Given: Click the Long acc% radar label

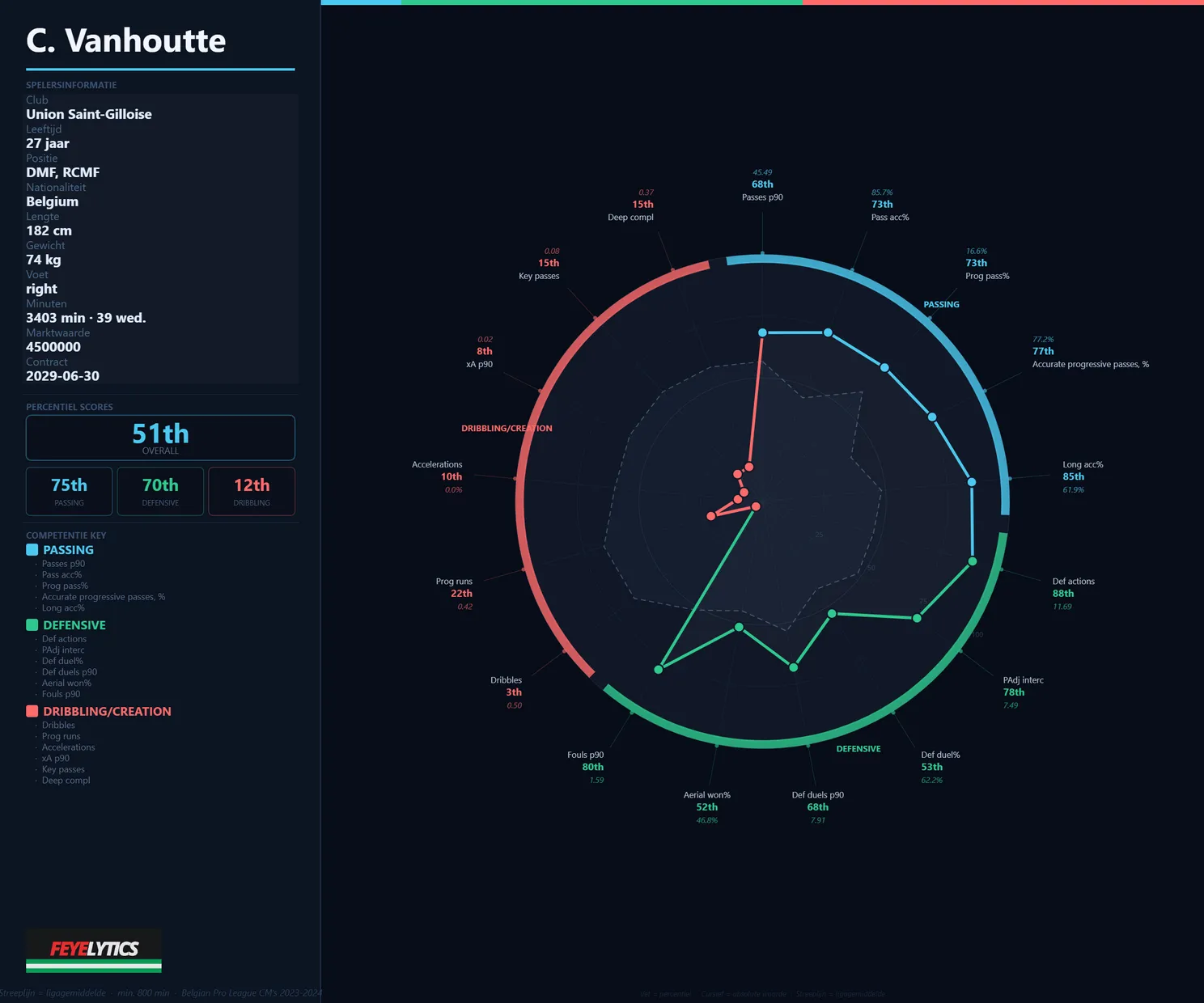Looking at the screenshot, I should pos(1083,465).
